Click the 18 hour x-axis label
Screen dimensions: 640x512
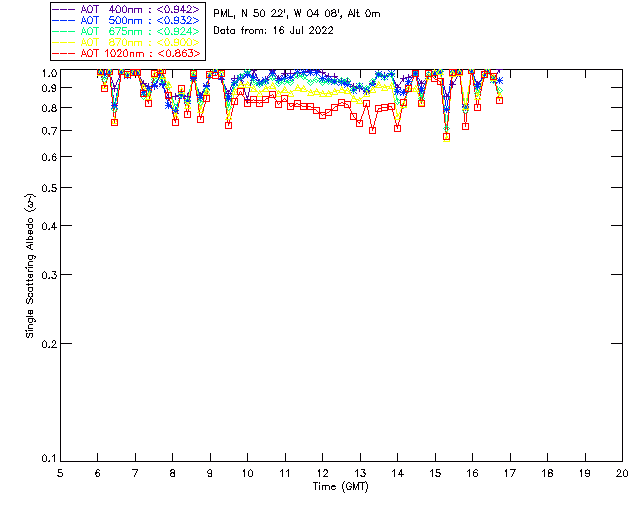tap(547, 473)
